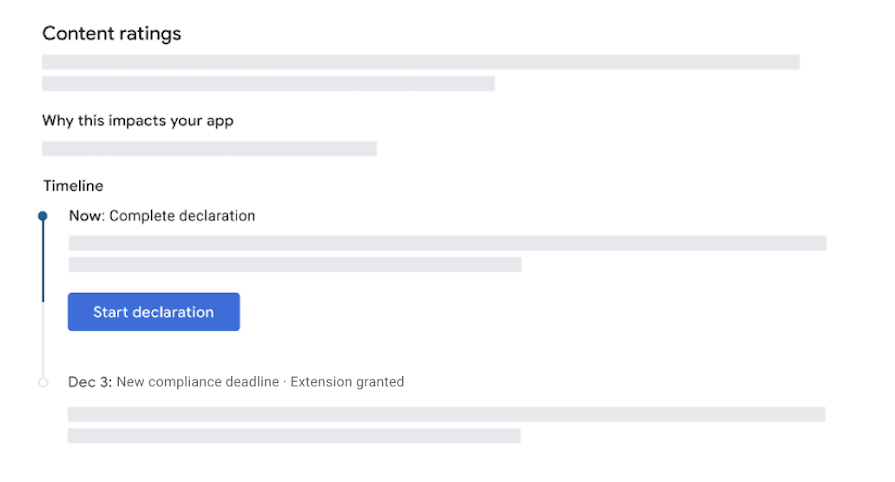Image resolution: width=895 pixels, height=482 pixels.
Task: Click the New compliance deadline text
Action: [x=197, y=381]
